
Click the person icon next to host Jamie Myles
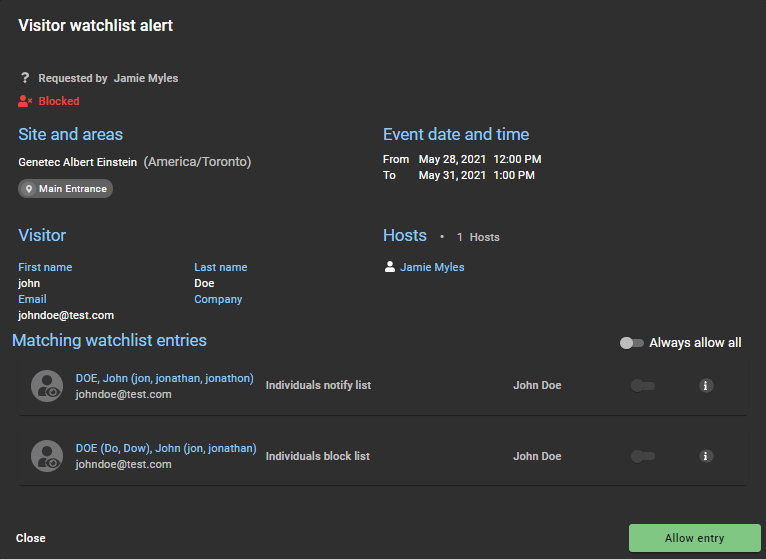390,267
